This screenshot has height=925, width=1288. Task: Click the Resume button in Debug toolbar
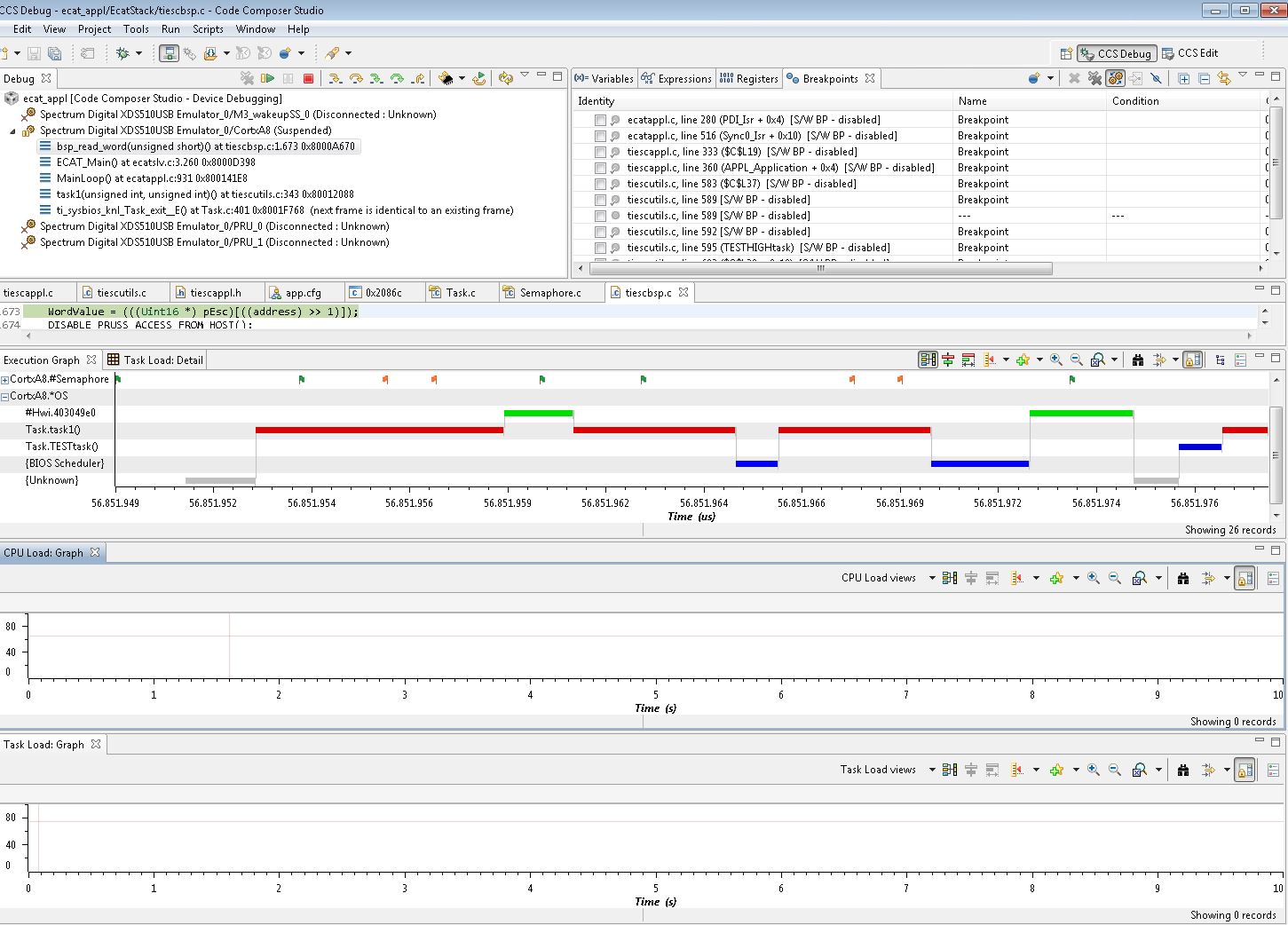(268, 79)
